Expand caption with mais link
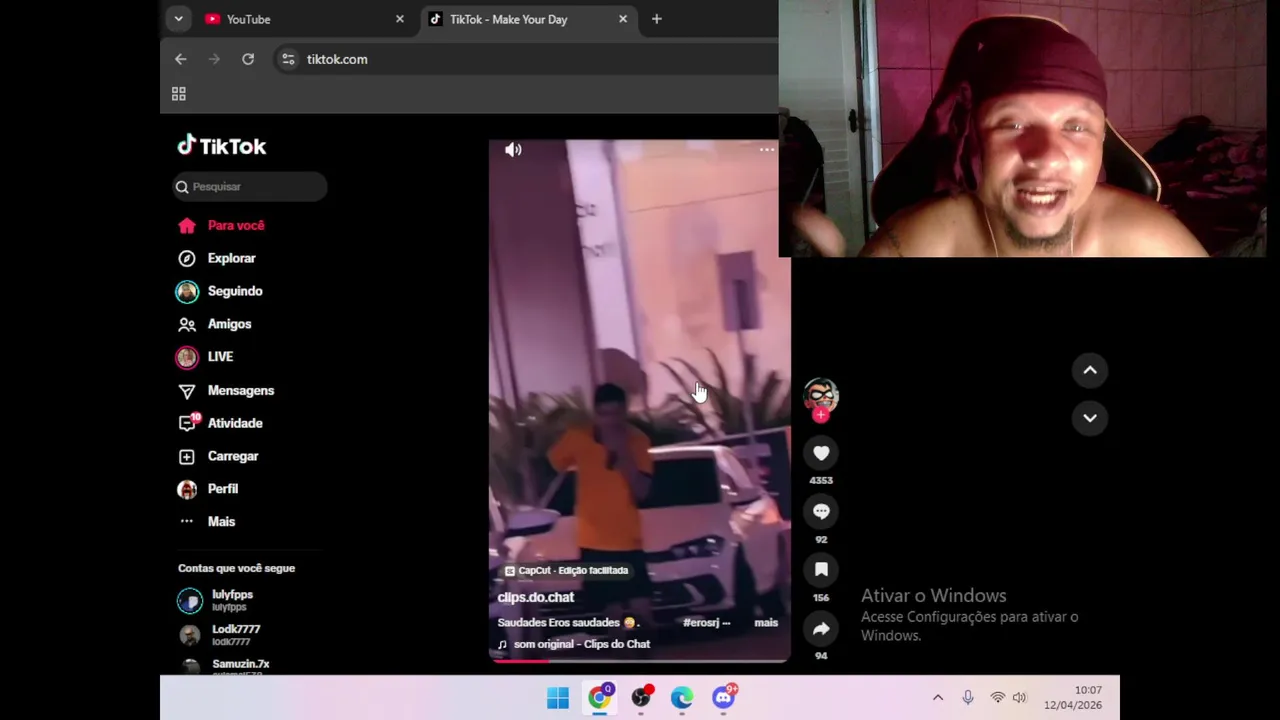Screen dimensions: 1280x720 pos(766,622)
